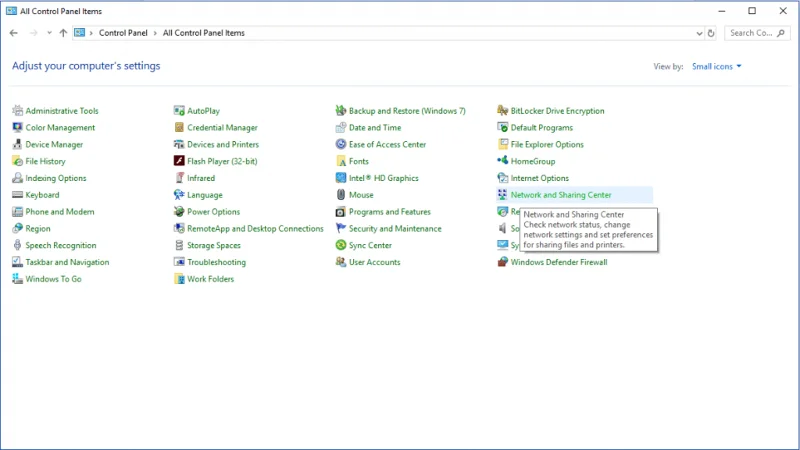800x450 pixels.
Task: Click the Ease of Access Center icon
Action: point(341,144)
